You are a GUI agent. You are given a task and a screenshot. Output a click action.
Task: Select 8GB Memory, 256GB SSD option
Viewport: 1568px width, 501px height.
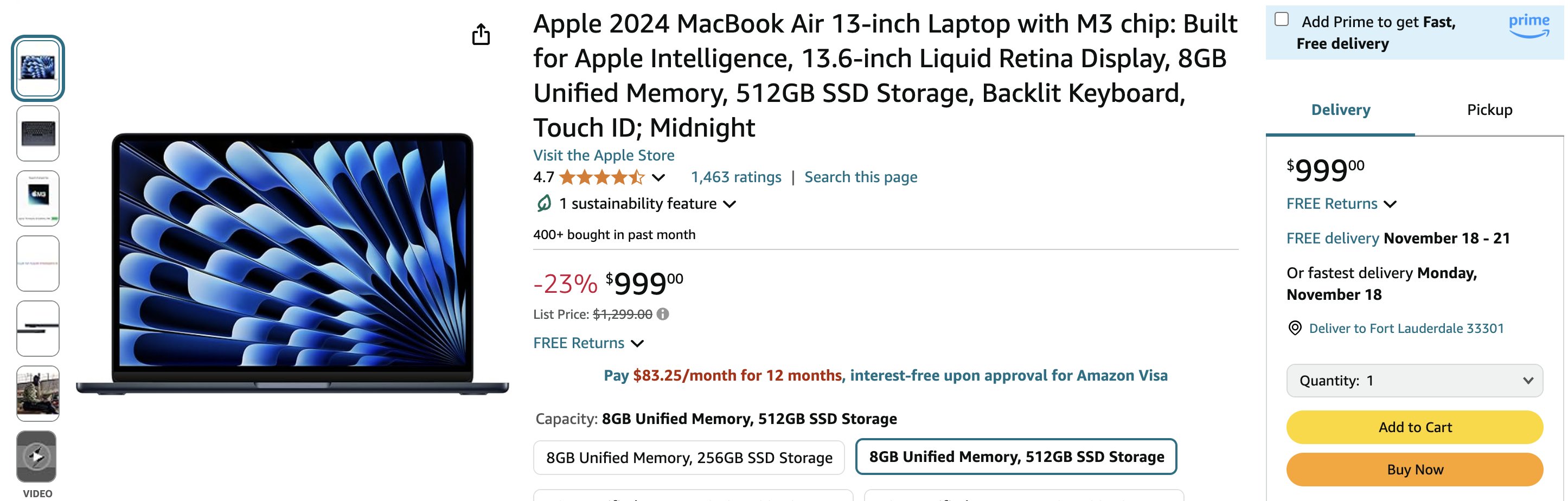pyautogui.click(x=689, y=458)
